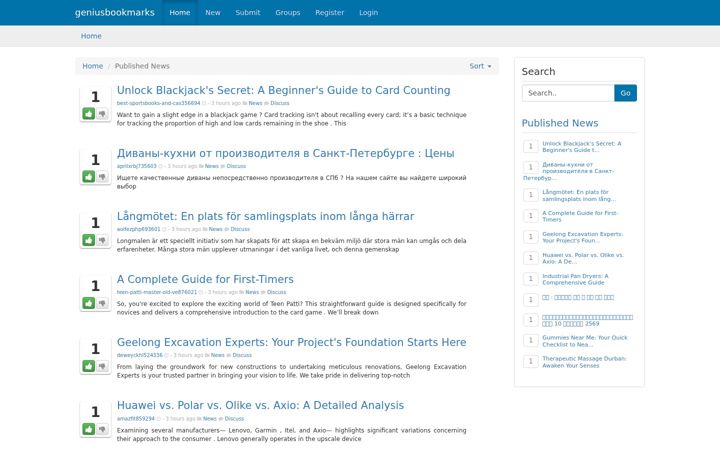
Task: Open sidebar link Långmötet: En plats för
Action: point(579,196)
